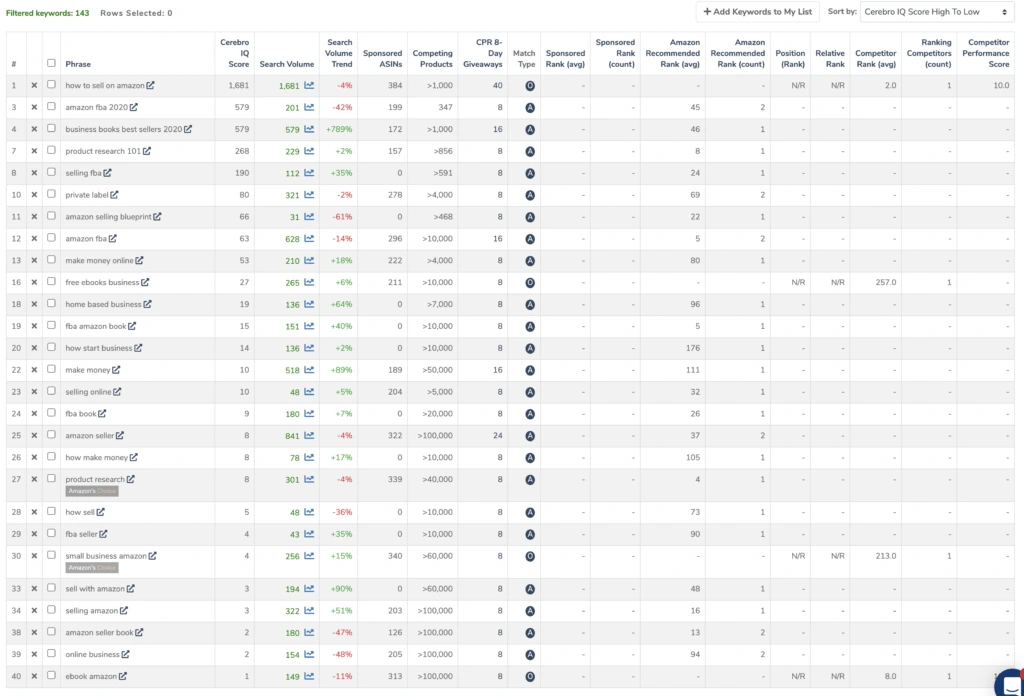Show search volume trend chart for 'how to sell on amazon'
This screenshot has width=1024, height=696.
click(309, 86)
